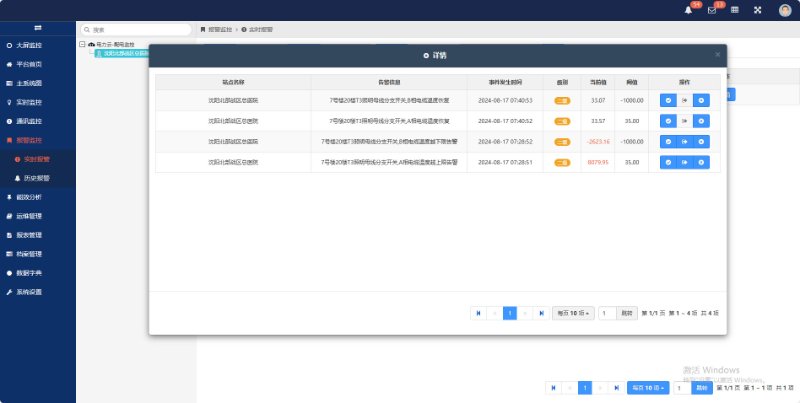Click the 跳转 button in the dialog
The width and height of the screenshot is (800, 403).
pos(627,313)
